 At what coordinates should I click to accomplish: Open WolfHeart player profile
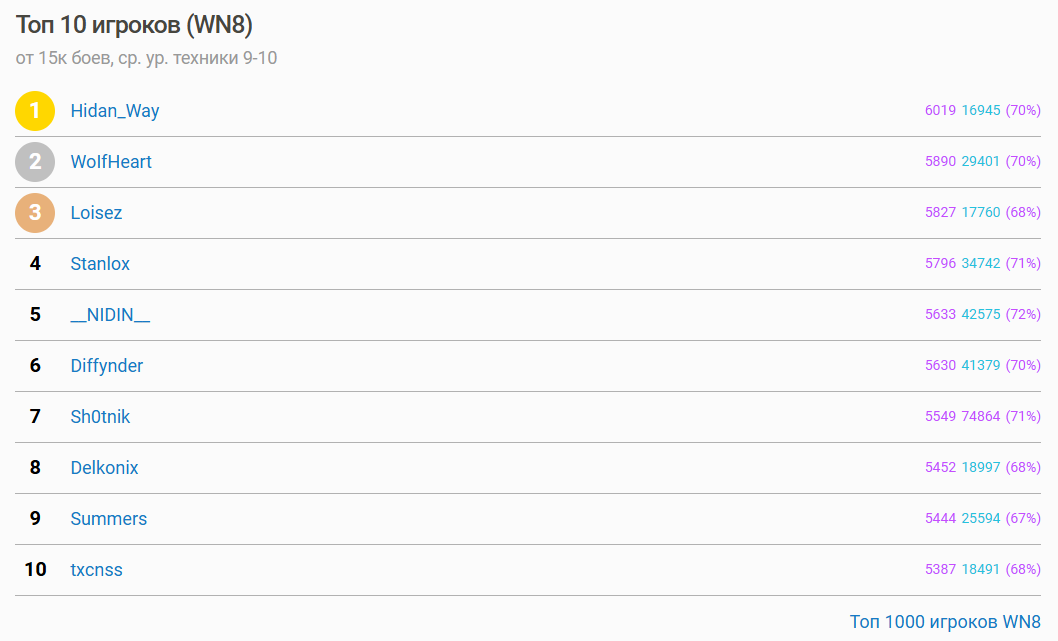tap(111, 162)
